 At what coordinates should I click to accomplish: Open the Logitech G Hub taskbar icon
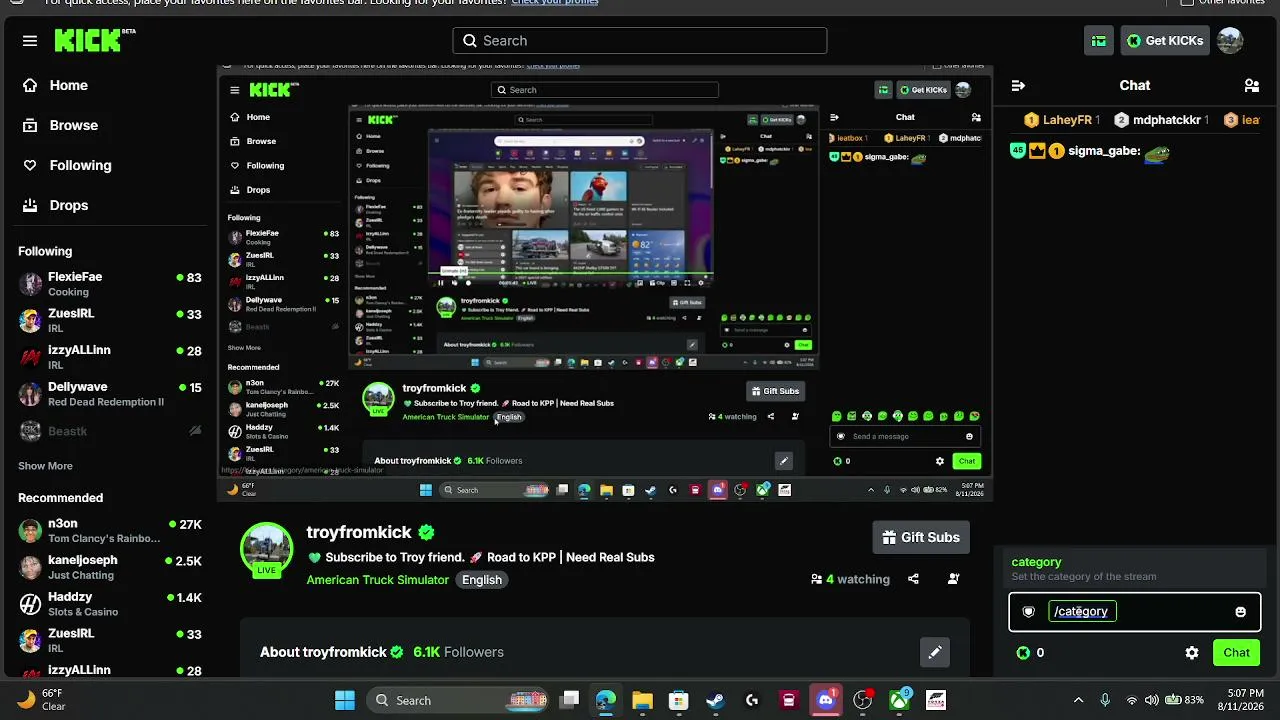click(x=752, y=700)
